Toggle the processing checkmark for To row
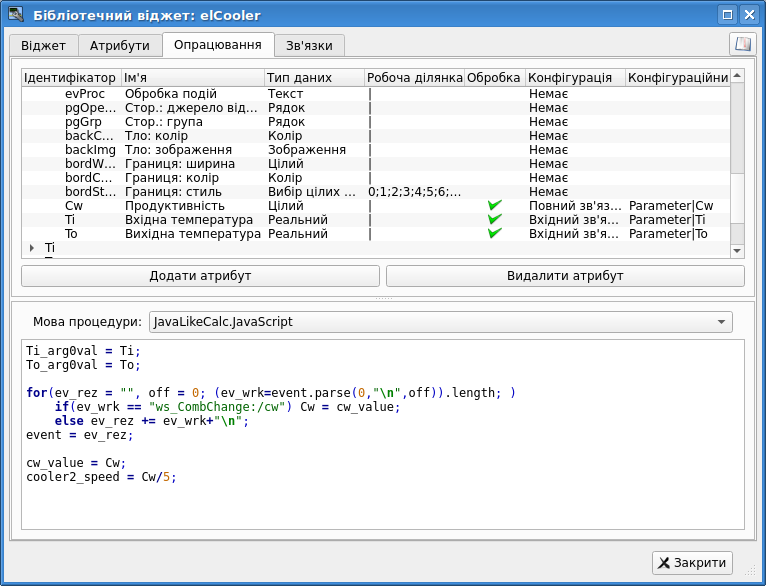This screenshot has height=586, width=766. pos(494,233)
